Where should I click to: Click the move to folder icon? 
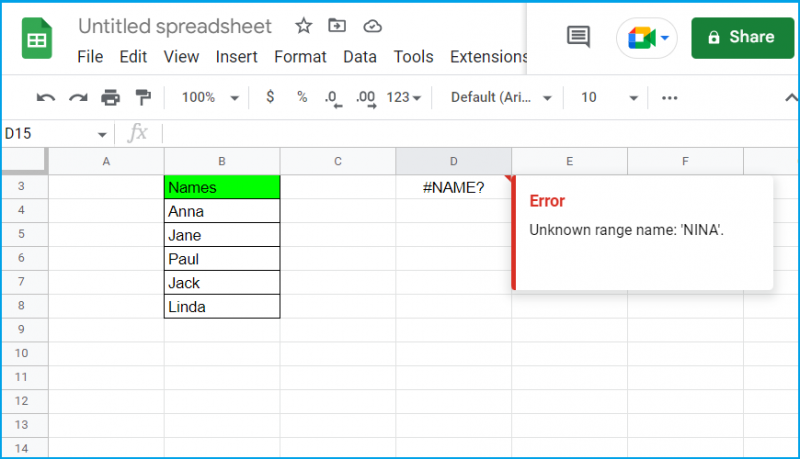click(x=337, y=25)
